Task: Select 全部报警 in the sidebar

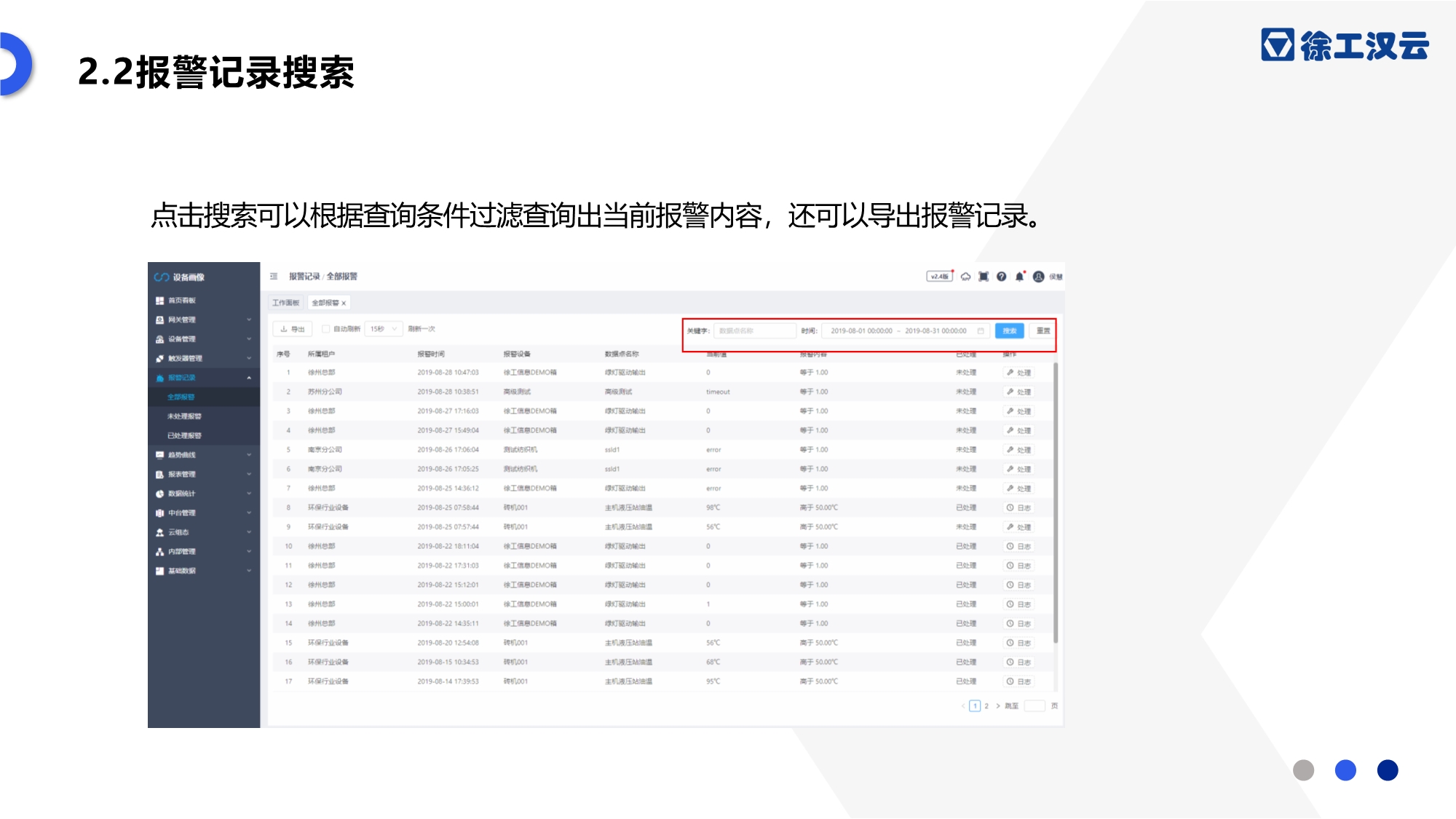Action: 204,397
